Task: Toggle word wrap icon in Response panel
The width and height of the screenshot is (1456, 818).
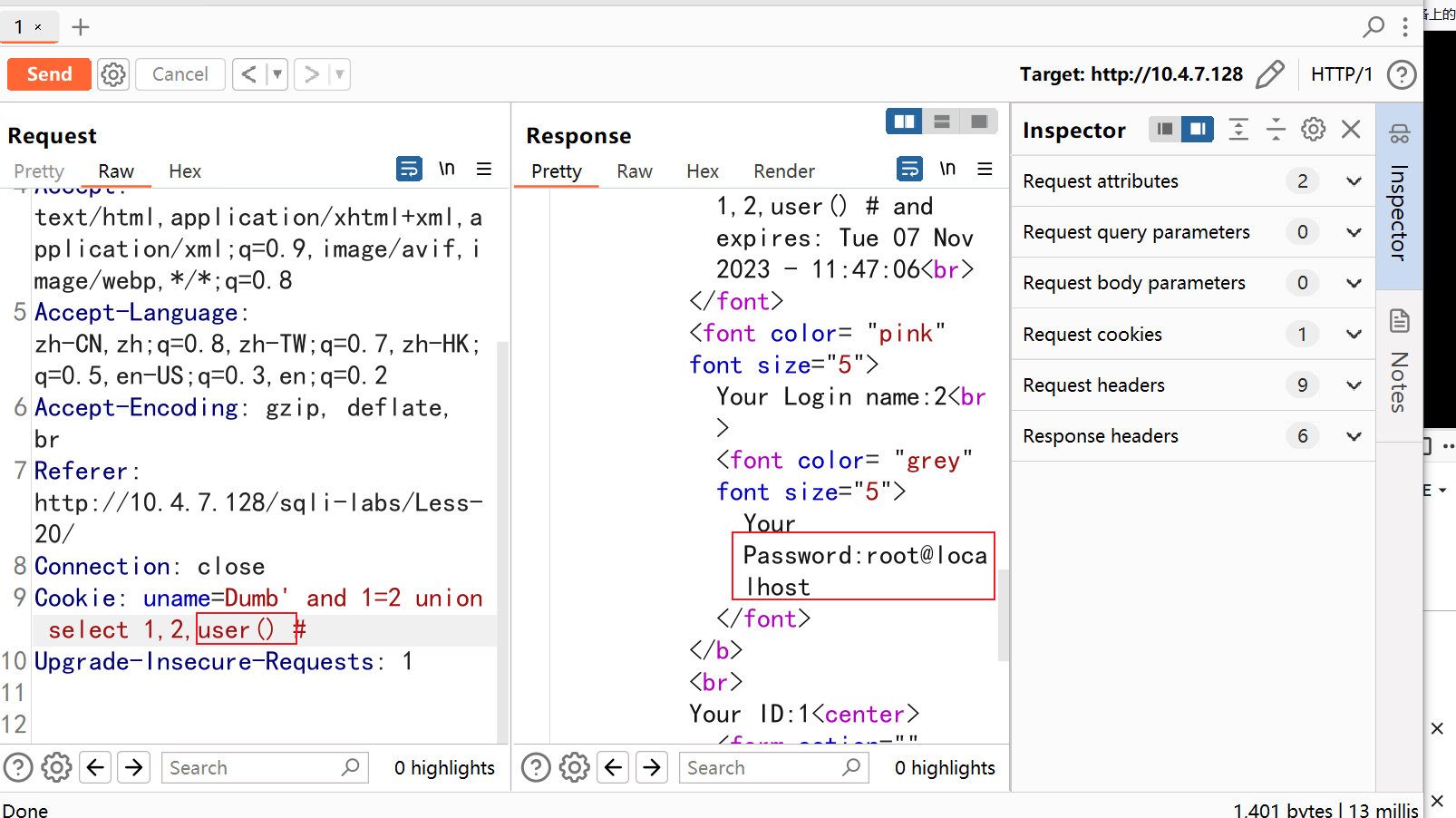Action: 909,169
